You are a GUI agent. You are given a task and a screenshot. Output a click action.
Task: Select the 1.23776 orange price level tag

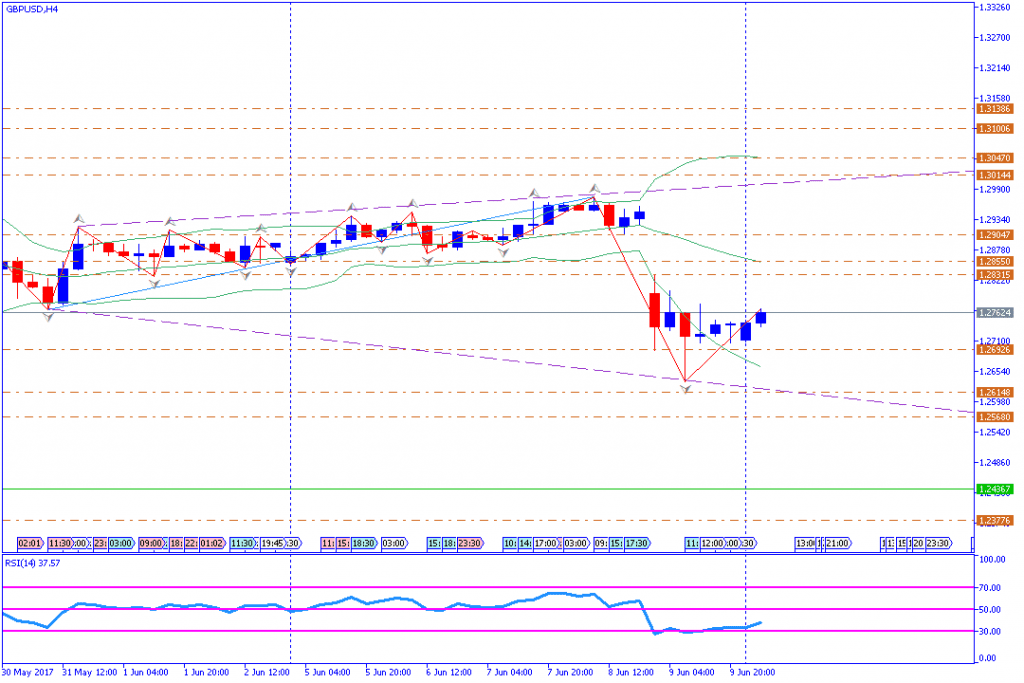[x=995, y=520]
